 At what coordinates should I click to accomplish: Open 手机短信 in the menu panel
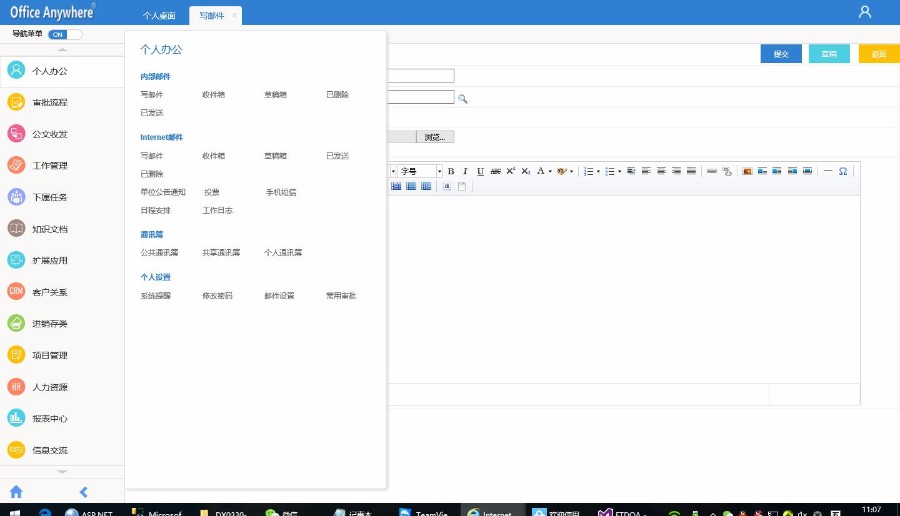(281, 192)
